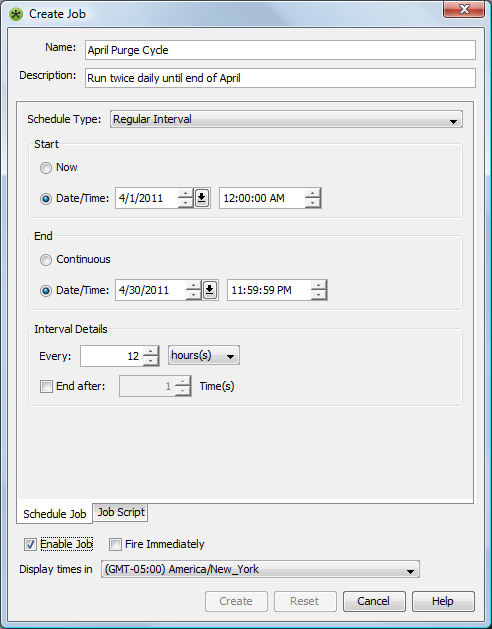Click the Start time field 12:00:00 AM
The height and width of the screenshot is (629, 492).
pos(262,198)
